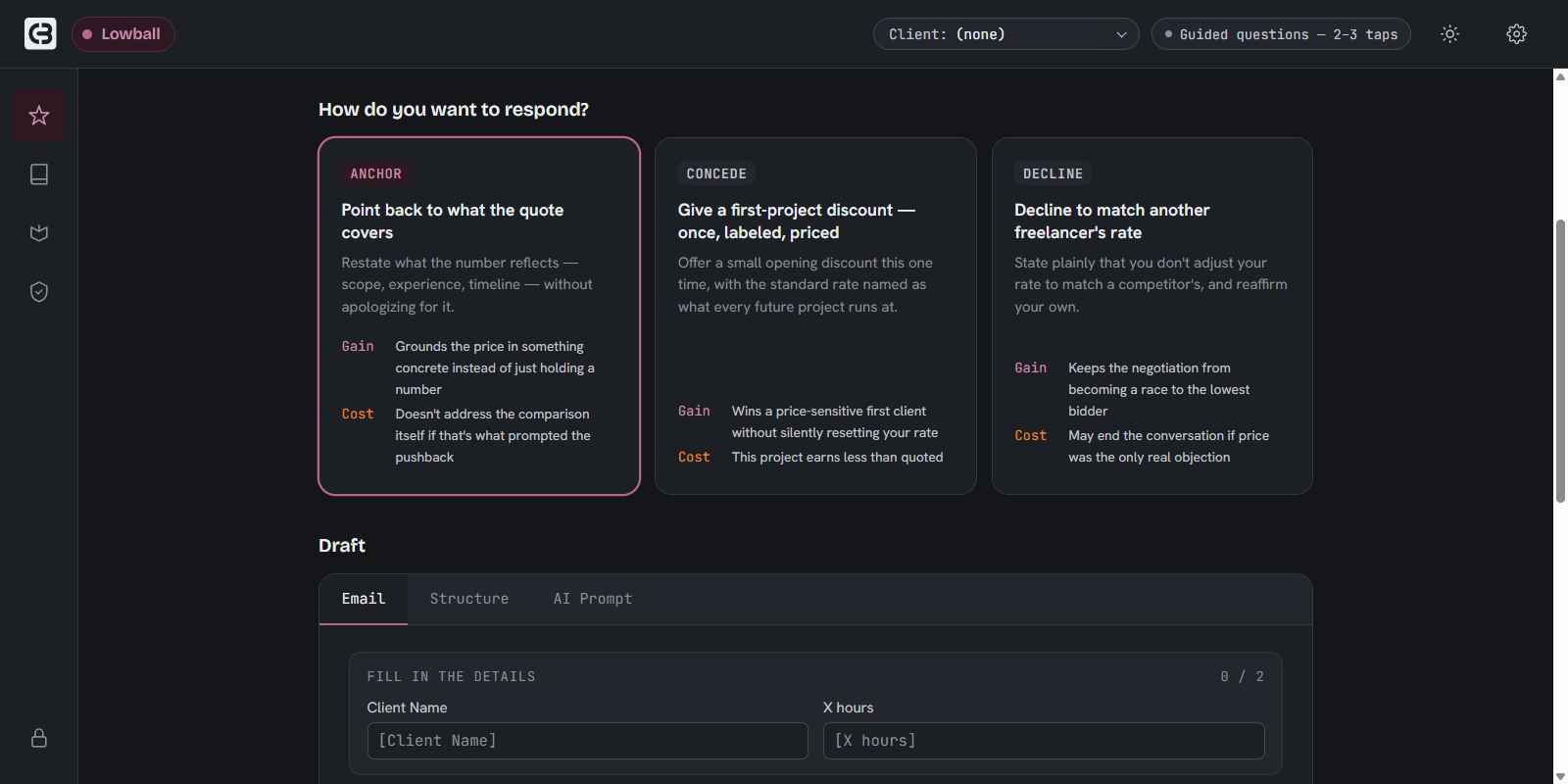This screenshot has height=784, width=1568.
Task: Open the shield checkmark sidebar icon
Action: click(39, 292)
